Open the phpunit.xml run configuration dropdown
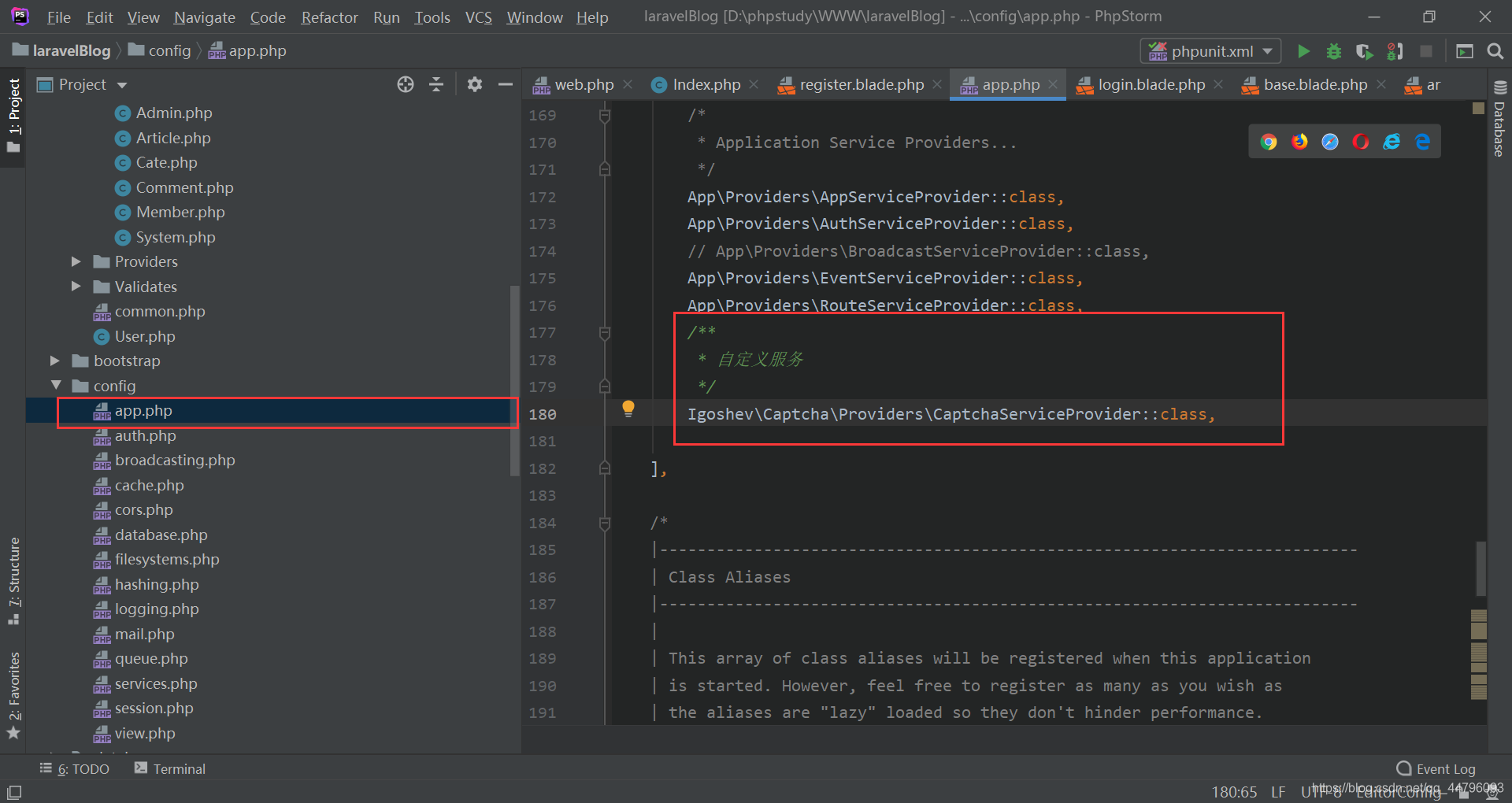The image size is (1512, 803). pos(1211,51)
